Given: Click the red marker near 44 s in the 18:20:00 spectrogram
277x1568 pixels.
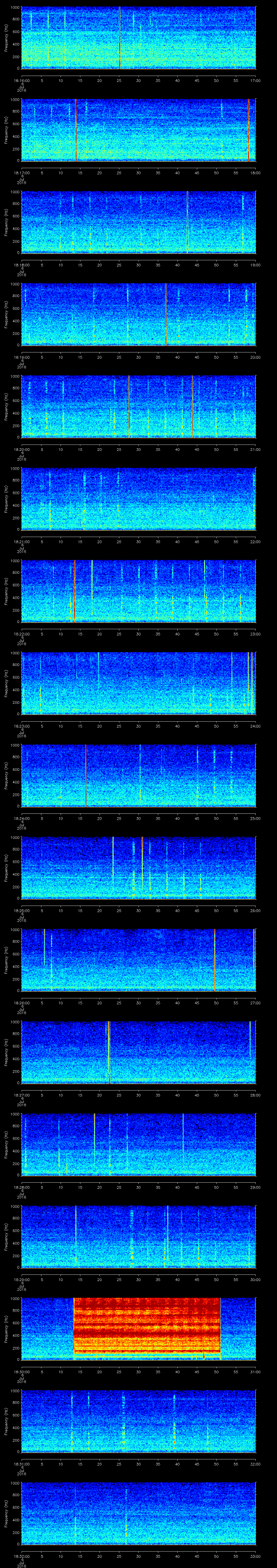Looking at the screenshot, I should [192, 407].
